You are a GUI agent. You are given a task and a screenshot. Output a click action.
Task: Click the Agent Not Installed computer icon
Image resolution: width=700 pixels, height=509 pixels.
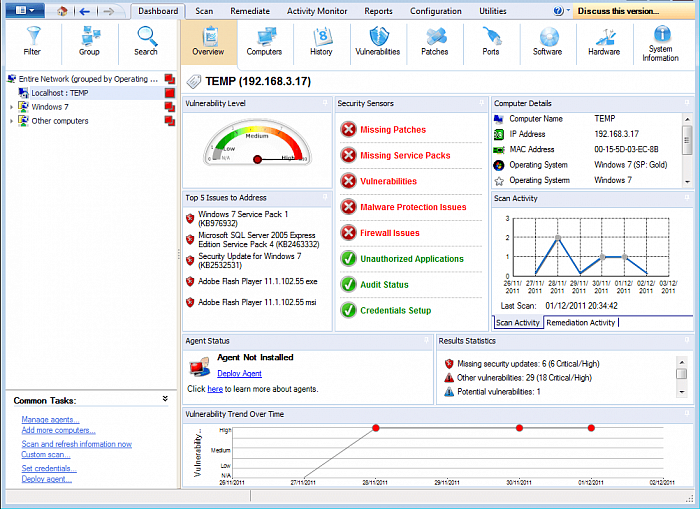[x=200, y=366]
